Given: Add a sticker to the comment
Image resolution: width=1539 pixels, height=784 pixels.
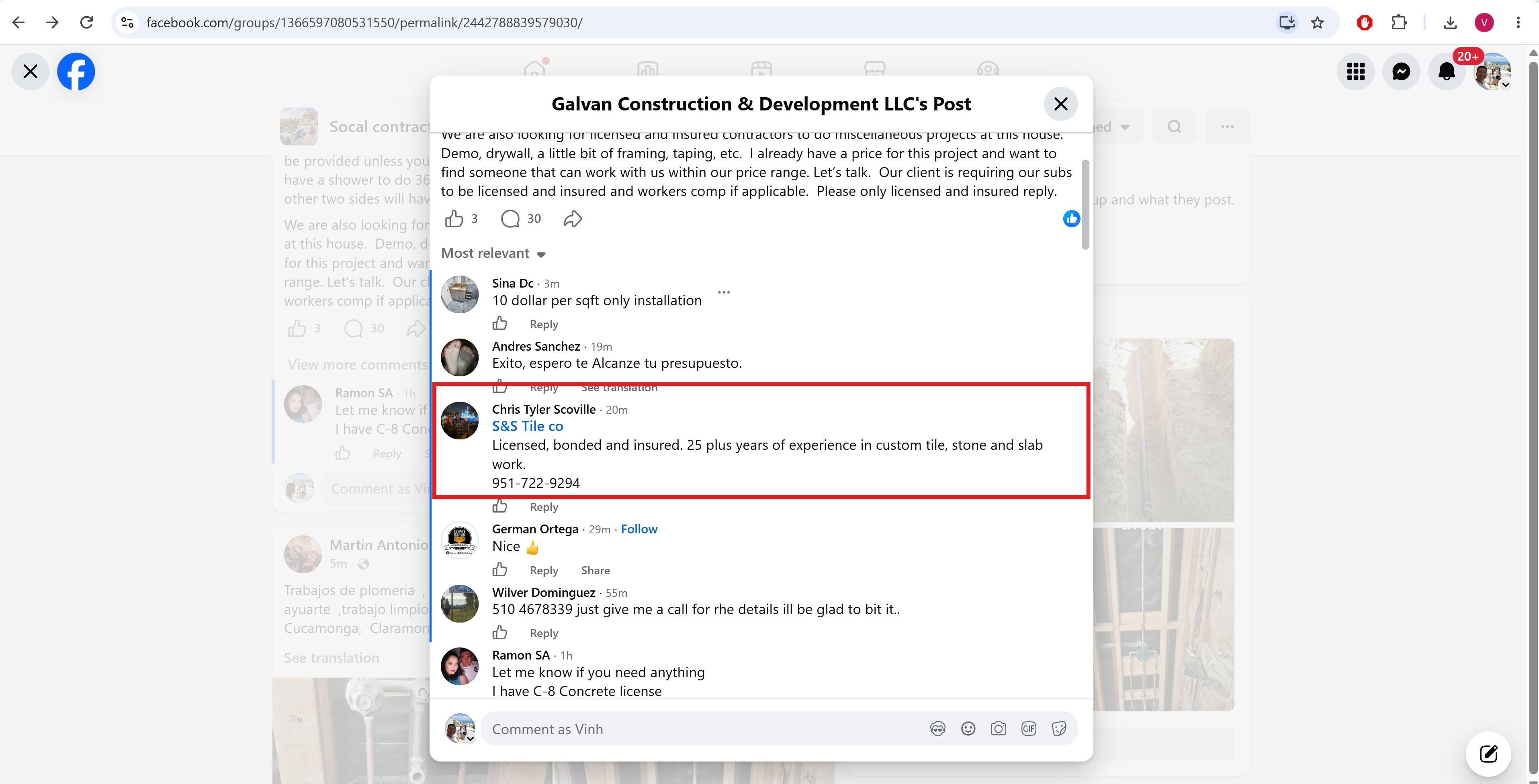Looking at the screenshot, I should (x=1059, y=729).
